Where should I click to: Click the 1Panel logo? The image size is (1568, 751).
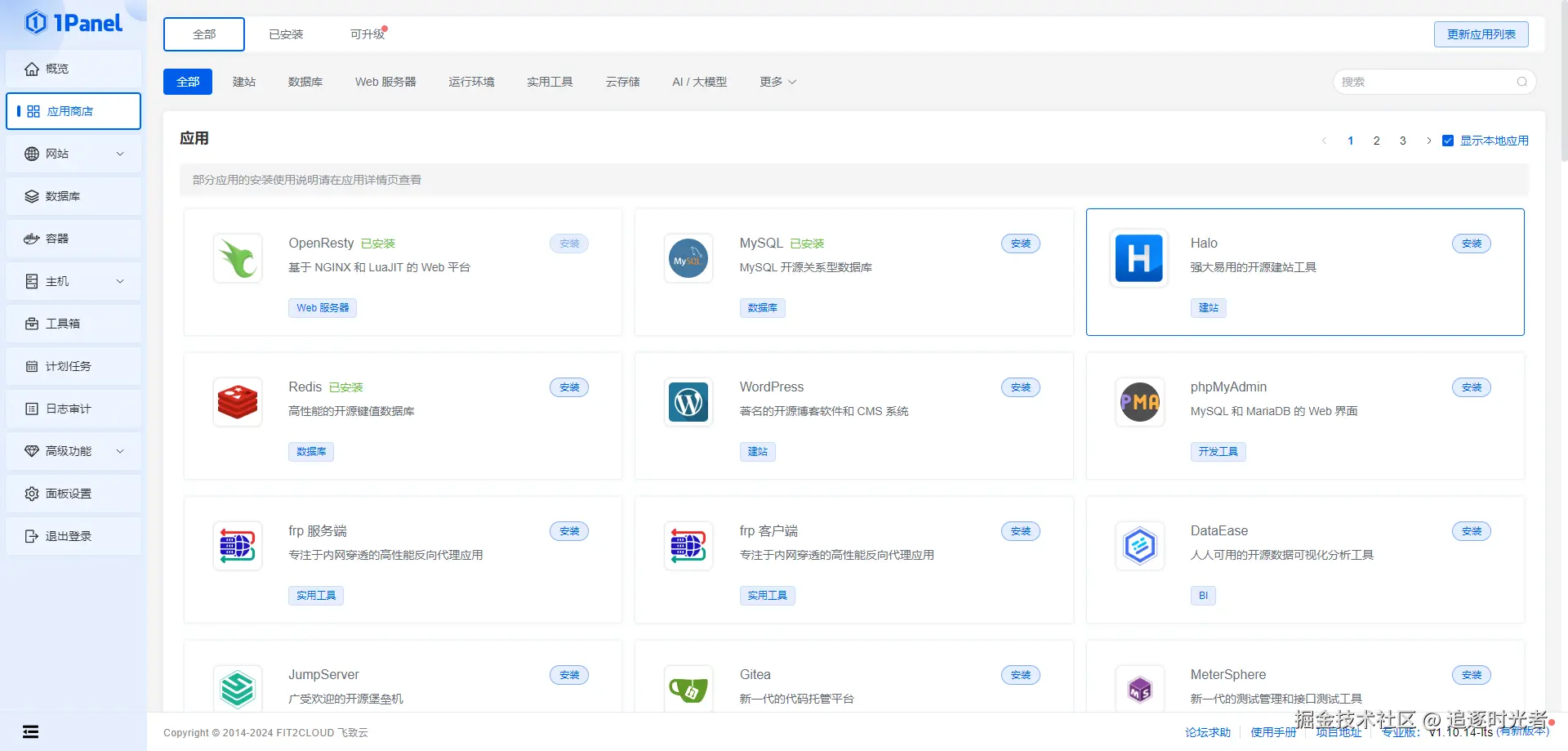tap(73, 23)
